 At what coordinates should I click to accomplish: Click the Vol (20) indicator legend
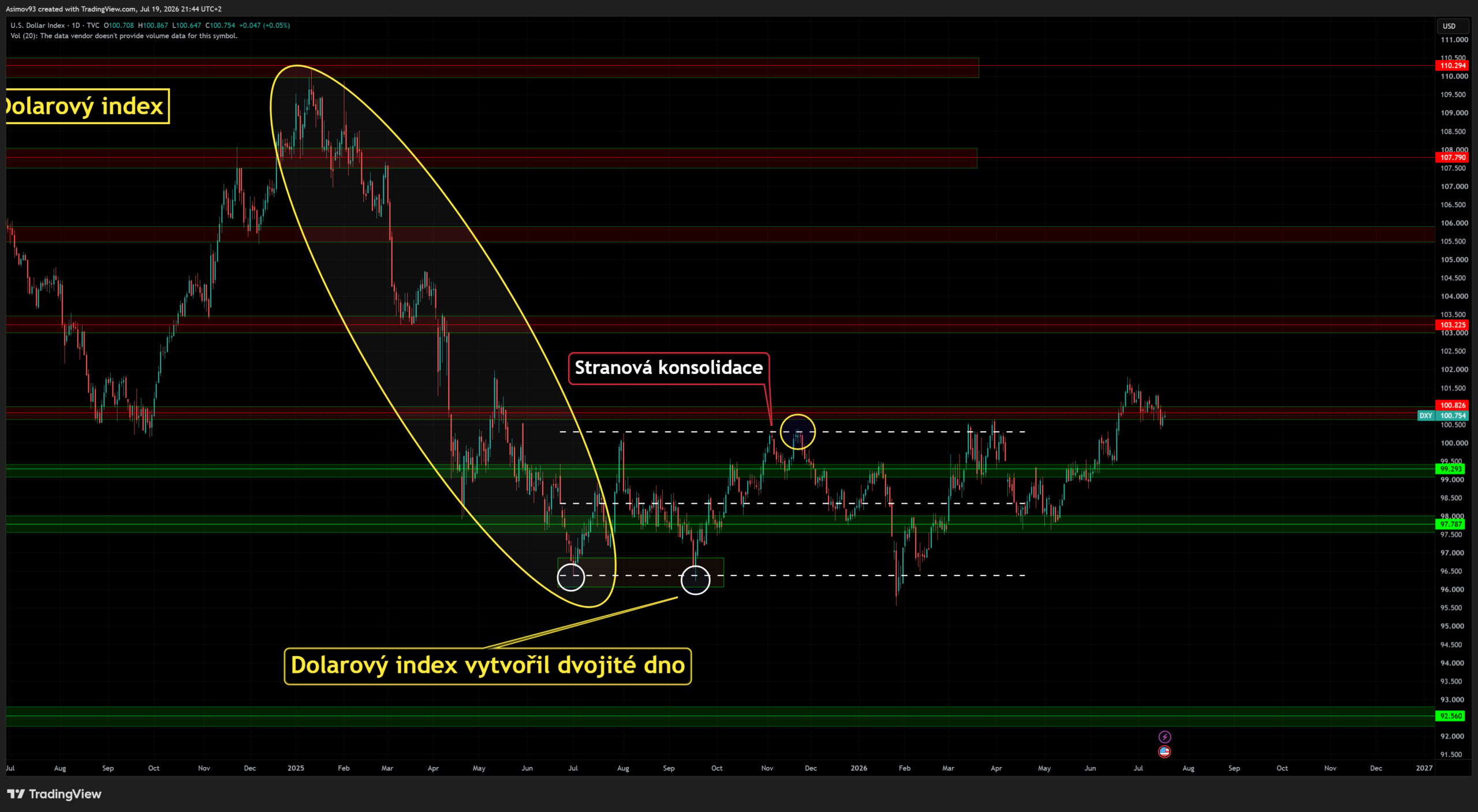(124, 36)
